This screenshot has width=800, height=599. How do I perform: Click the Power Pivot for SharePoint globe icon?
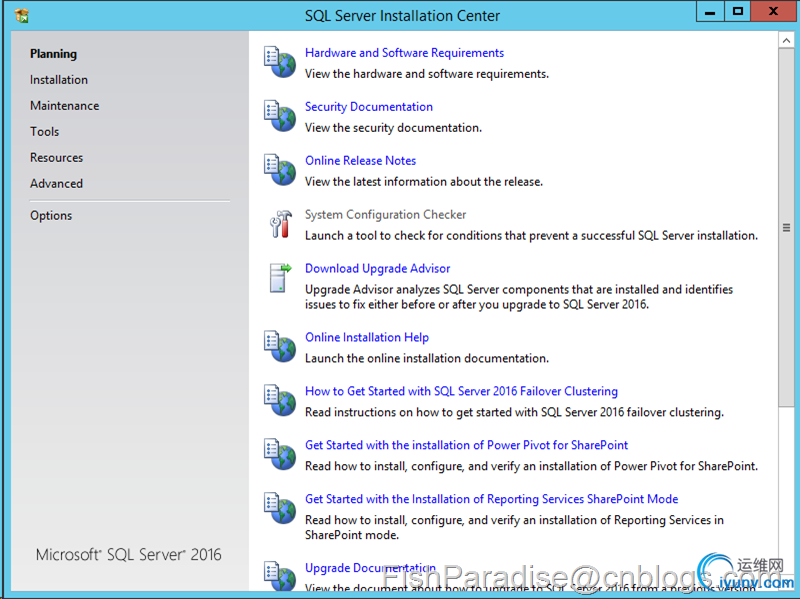pos(280,454)
